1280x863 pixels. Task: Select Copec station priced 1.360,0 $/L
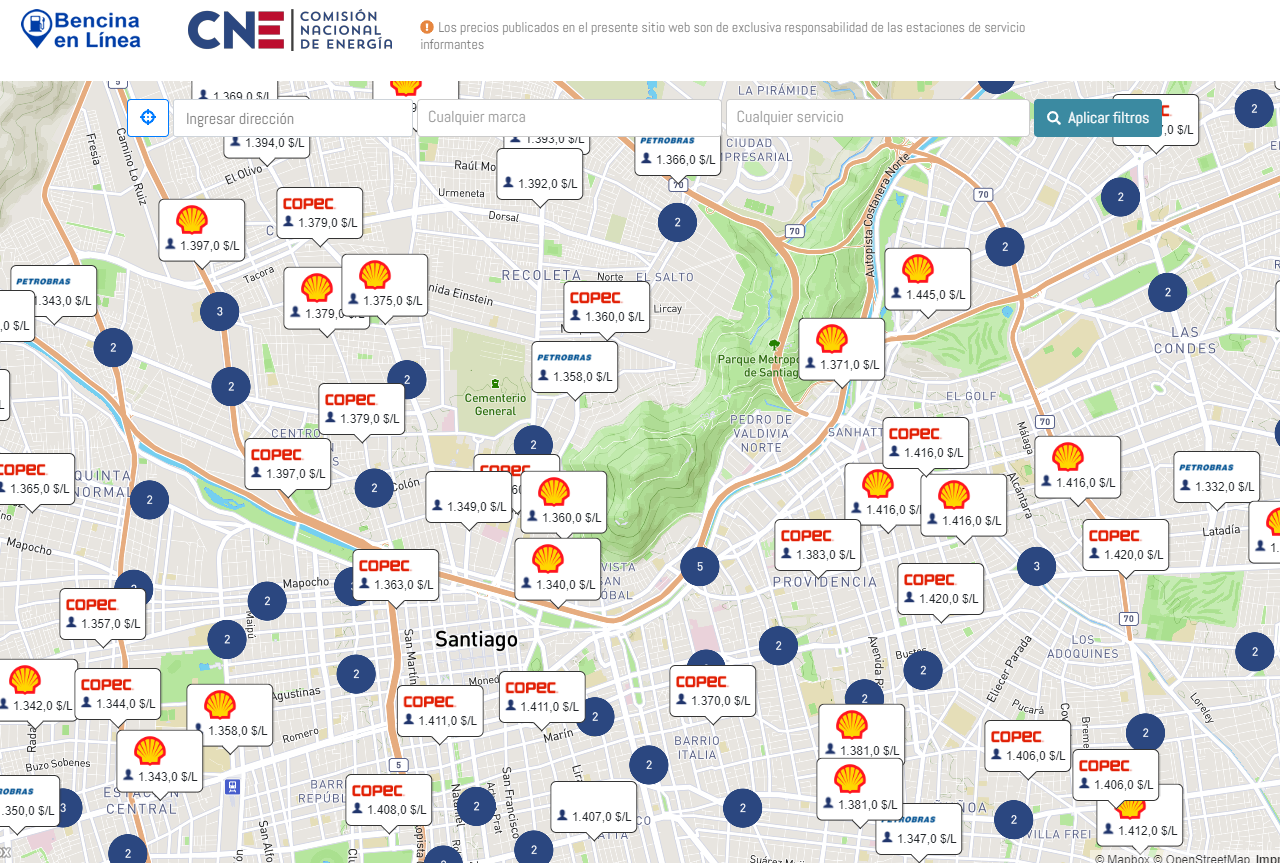click(607, 307)
